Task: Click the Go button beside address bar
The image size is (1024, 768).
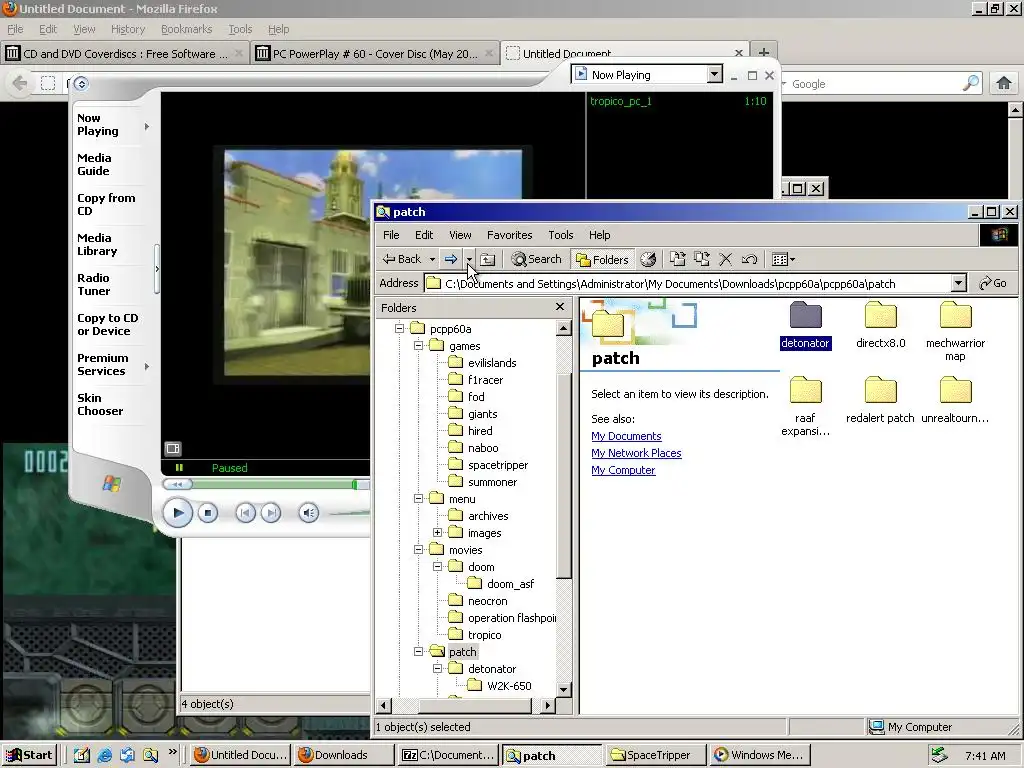Action: tap(993, 283)
